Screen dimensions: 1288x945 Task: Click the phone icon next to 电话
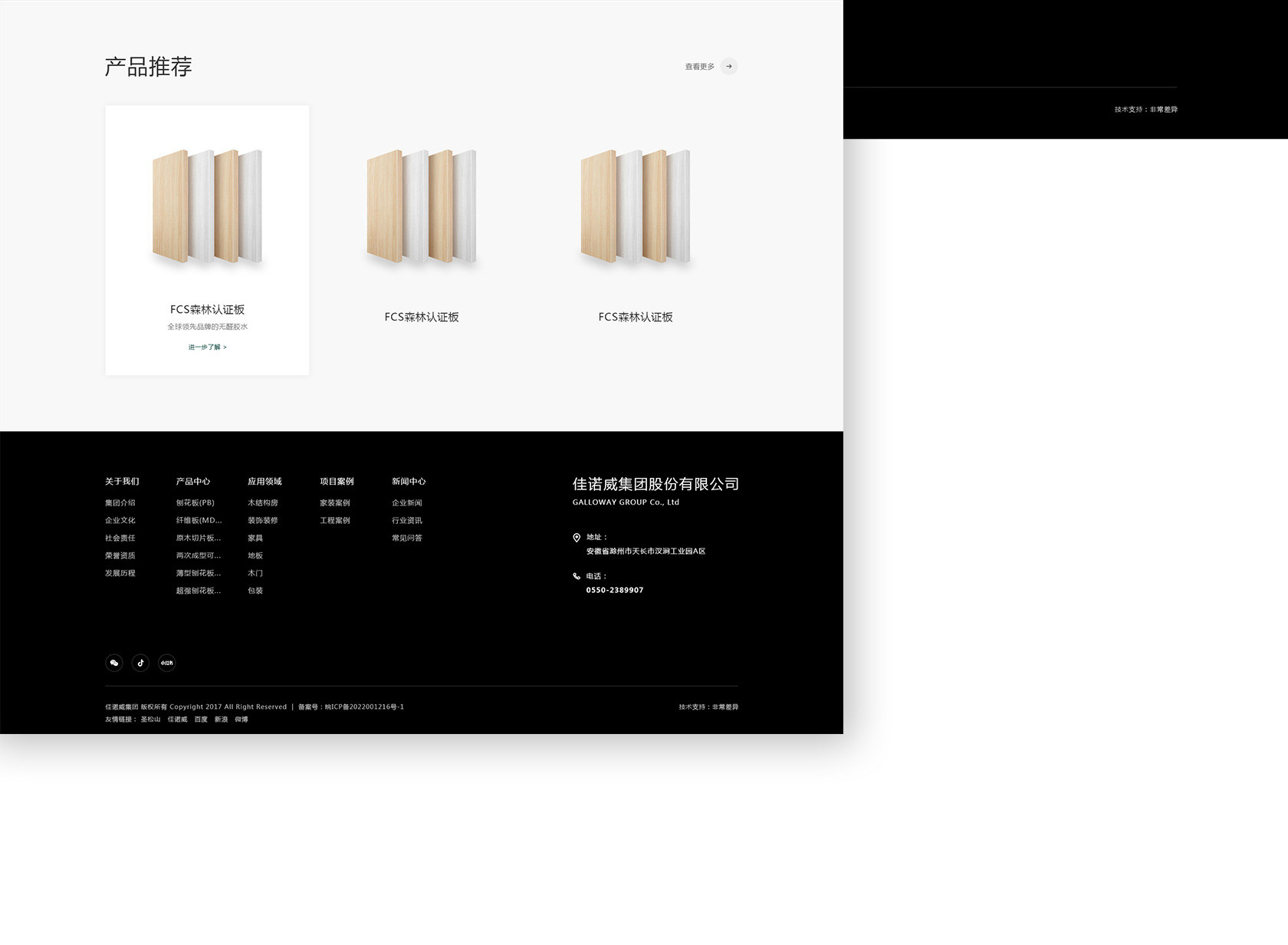coord(577,576)
